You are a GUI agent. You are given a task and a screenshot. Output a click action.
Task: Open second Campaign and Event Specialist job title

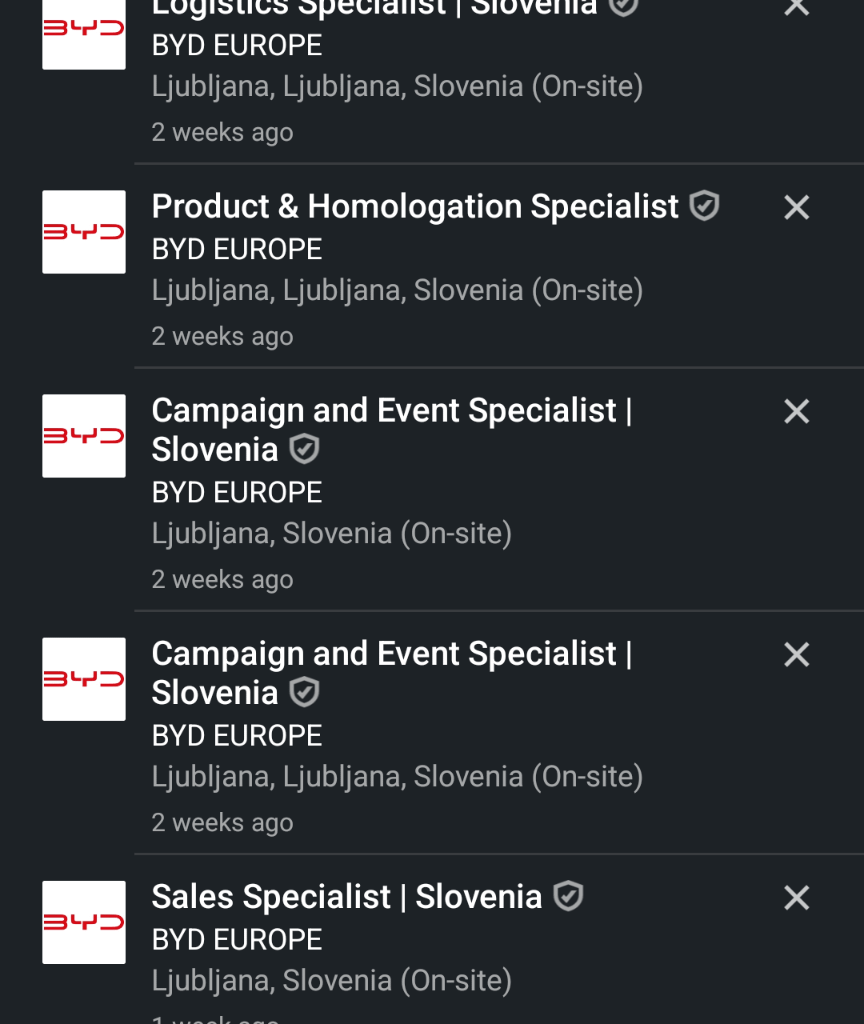coord(391,654)
